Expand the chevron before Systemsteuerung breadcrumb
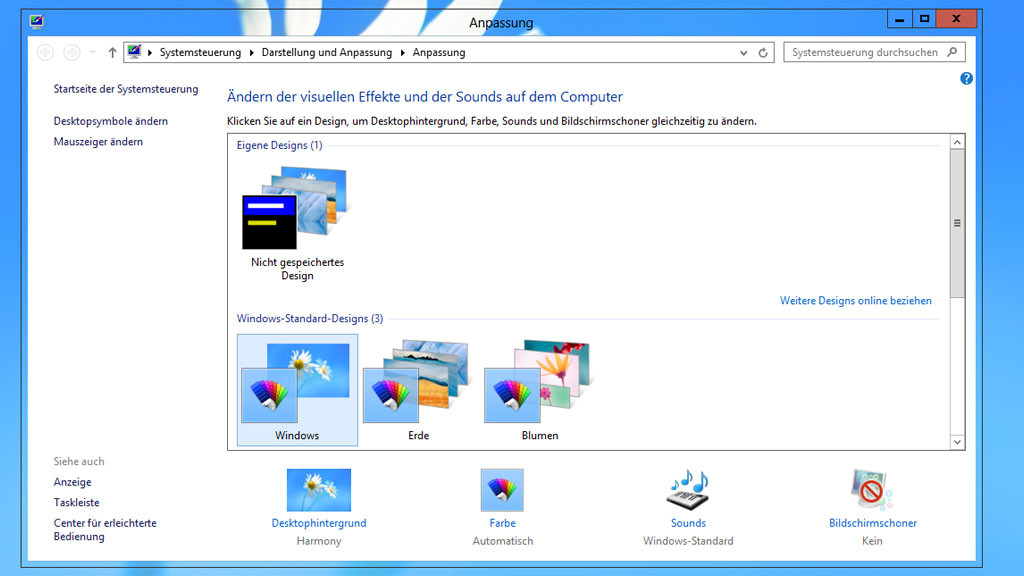 [150, 53]
